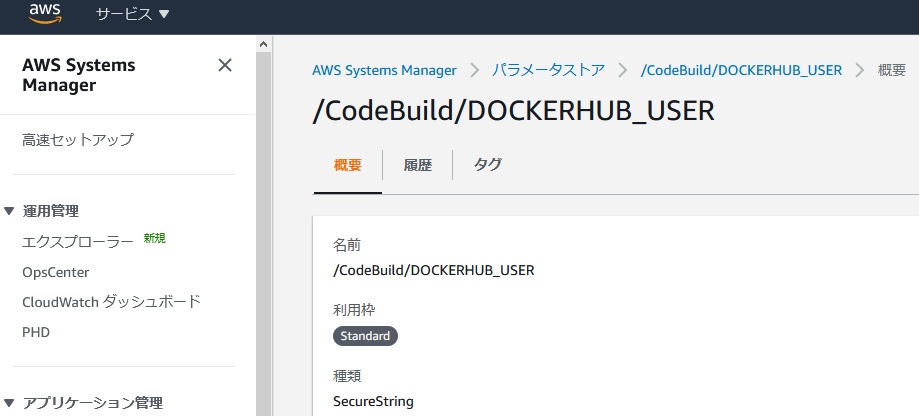Open OpsCenter in the sidebar

pyautogui.click(x=56, y=272)
